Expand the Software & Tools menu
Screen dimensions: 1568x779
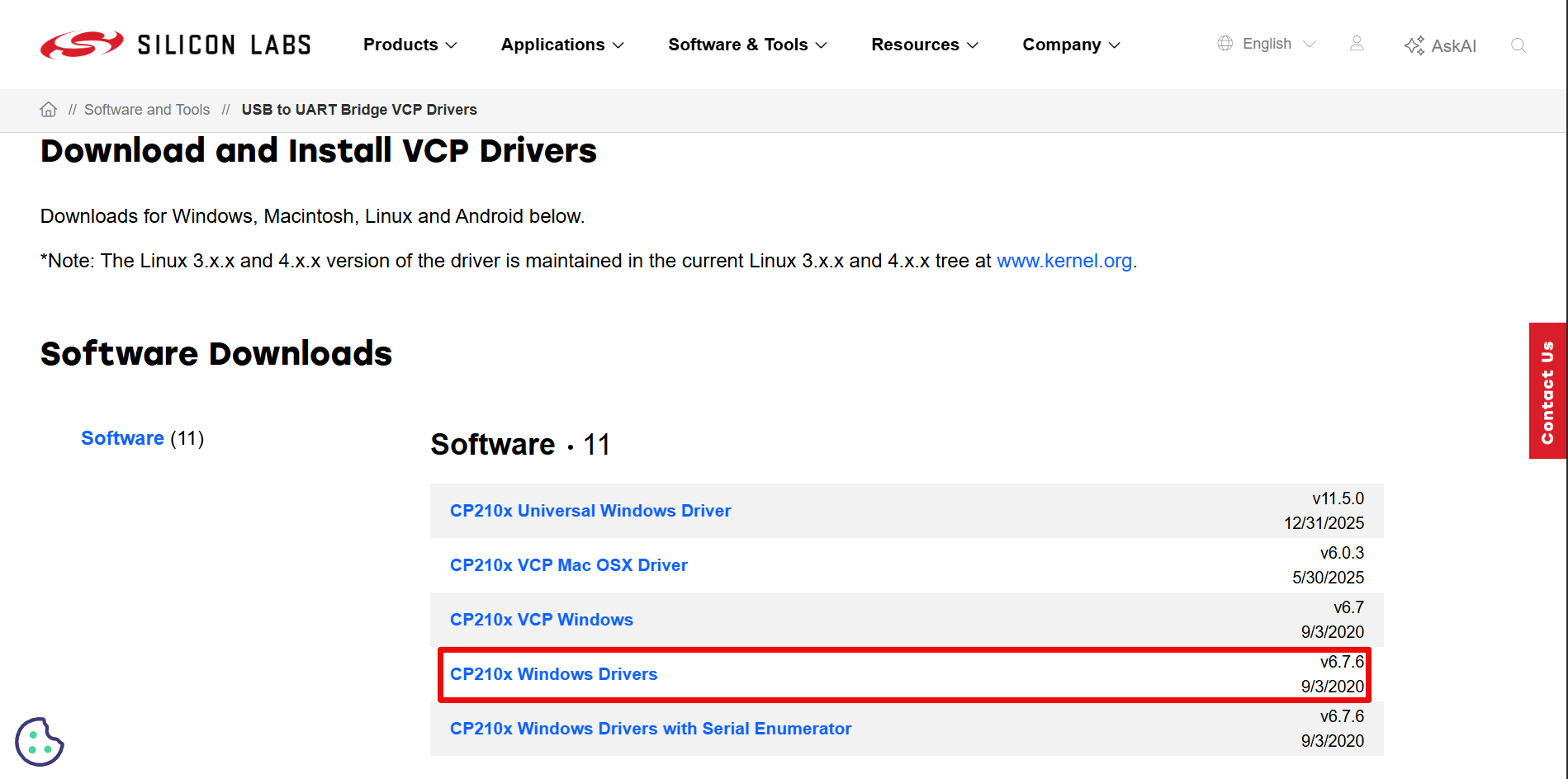coord(746,45)
